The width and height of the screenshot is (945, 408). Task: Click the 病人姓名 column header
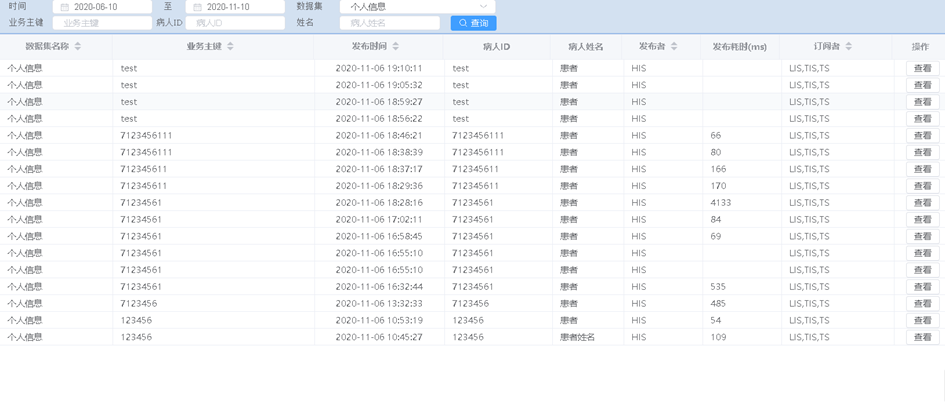tap(586, 46)
